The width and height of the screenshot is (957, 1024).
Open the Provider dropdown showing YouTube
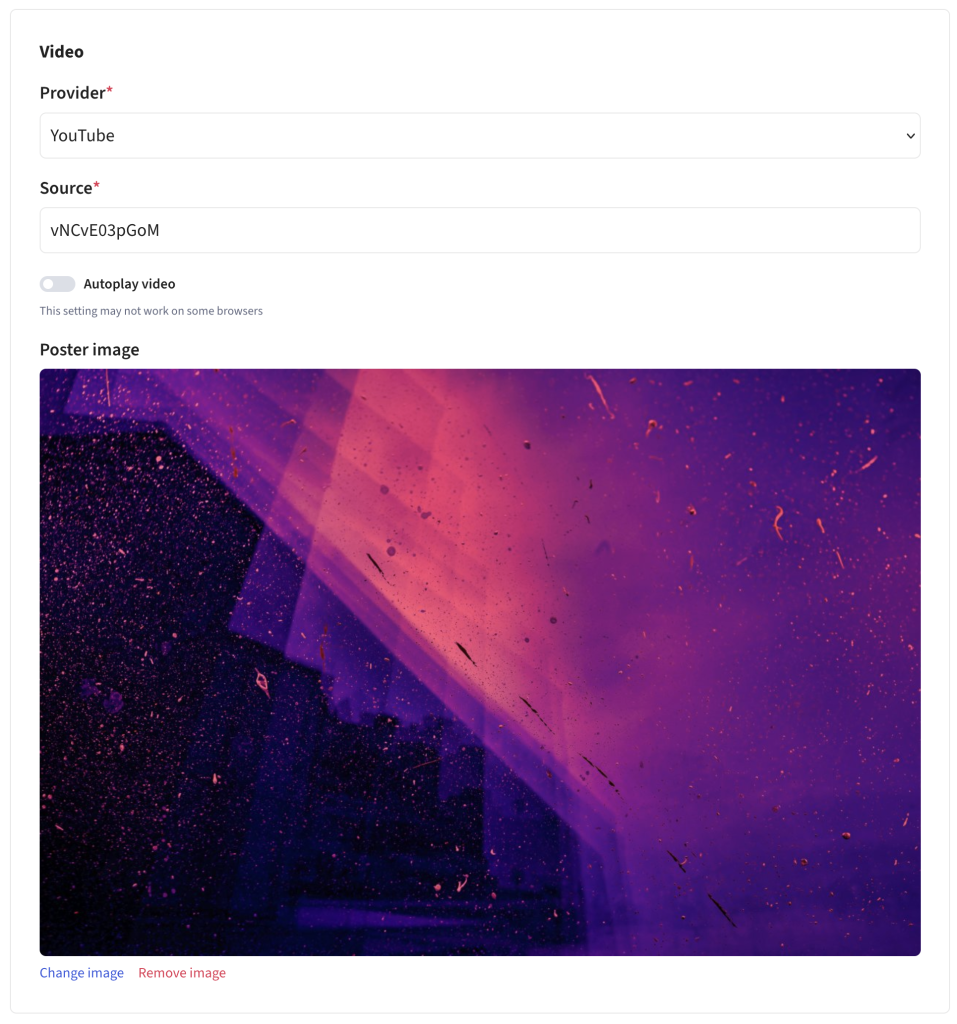click(x=479, y=135)
